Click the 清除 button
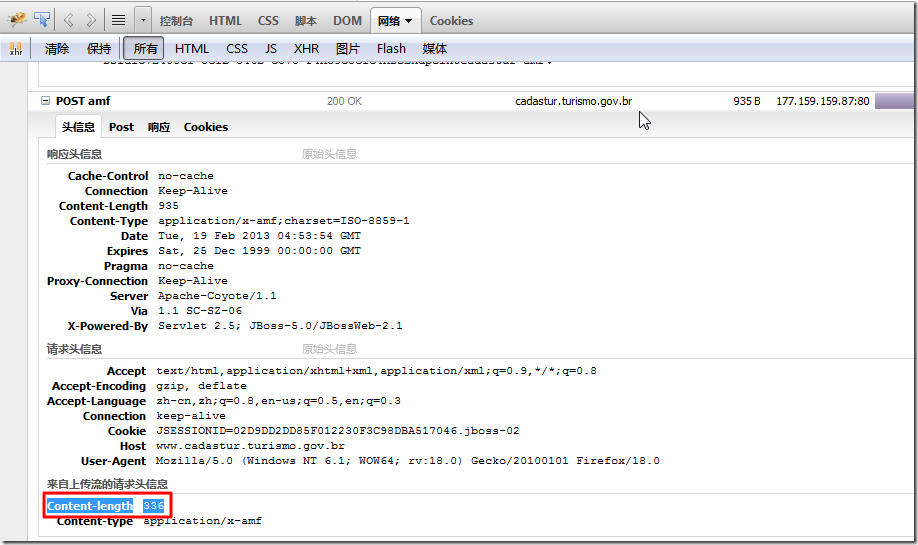The height and width of the screenshot is (545, 918). coord(57,48)
